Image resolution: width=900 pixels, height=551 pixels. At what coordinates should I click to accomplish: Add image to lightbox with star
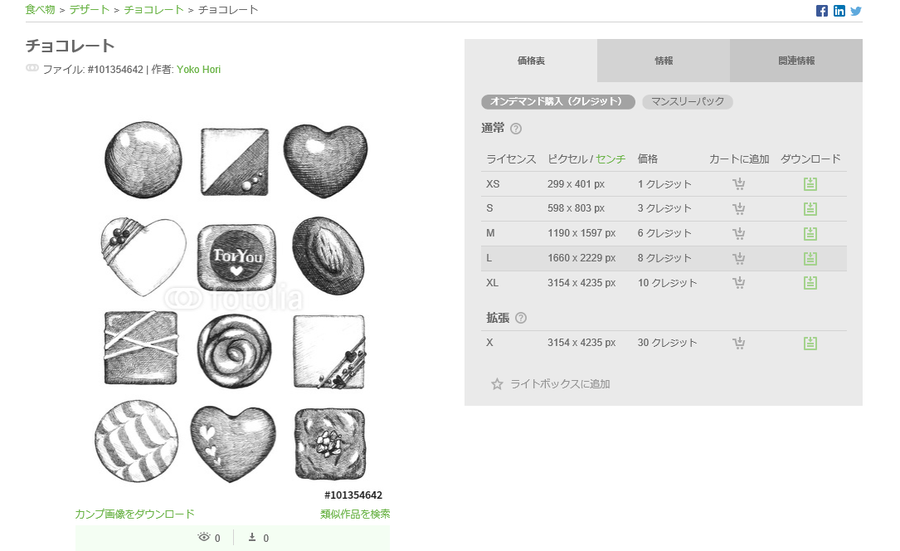pyautogui.click(x=550, y=384)
